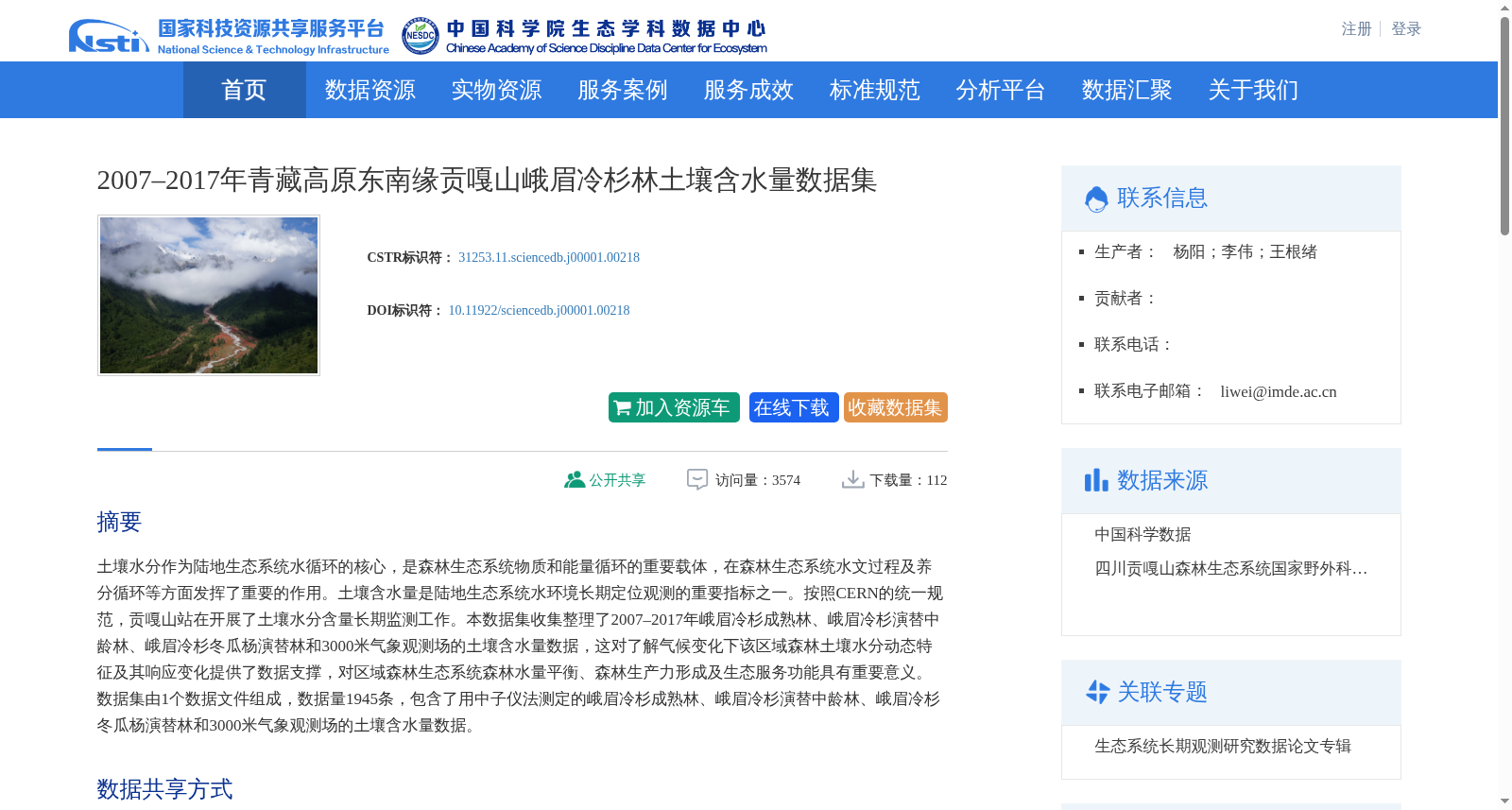1512x810 pixels.
Task: Open 生态系统长期观测研究数据论文专辑 topic link
Action: point(1223,747)
